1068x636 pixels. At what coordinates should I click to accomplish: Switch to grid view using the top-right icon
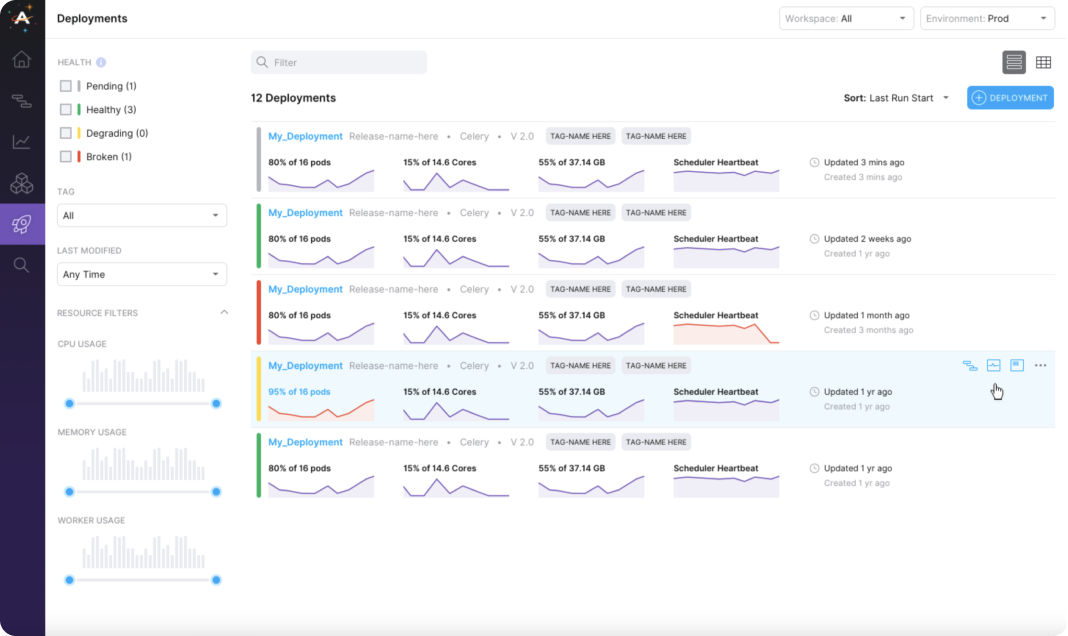pos(1044,62)
